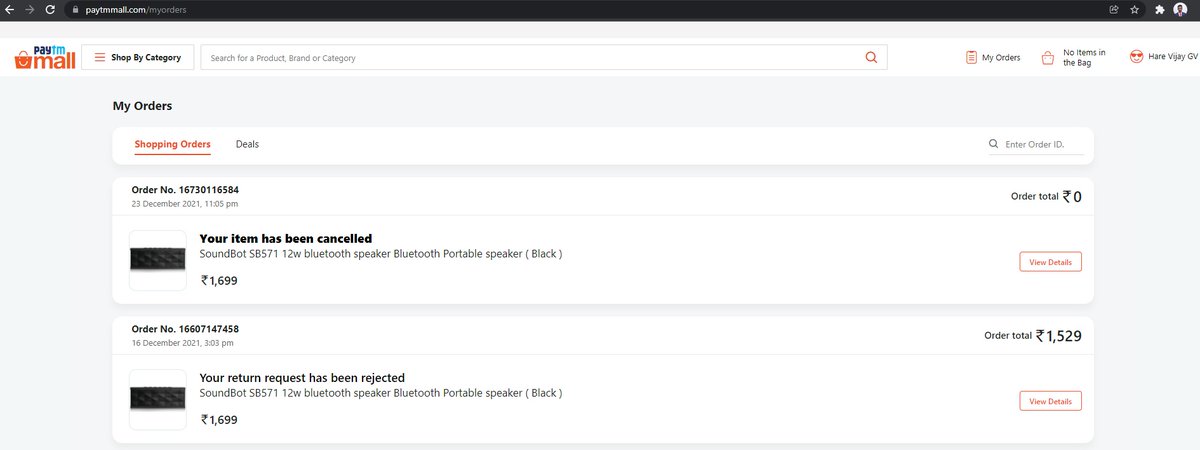This screenshot has height=450, width=1200.
Task: Select the Shopping Orders tab
Action: 173,144
